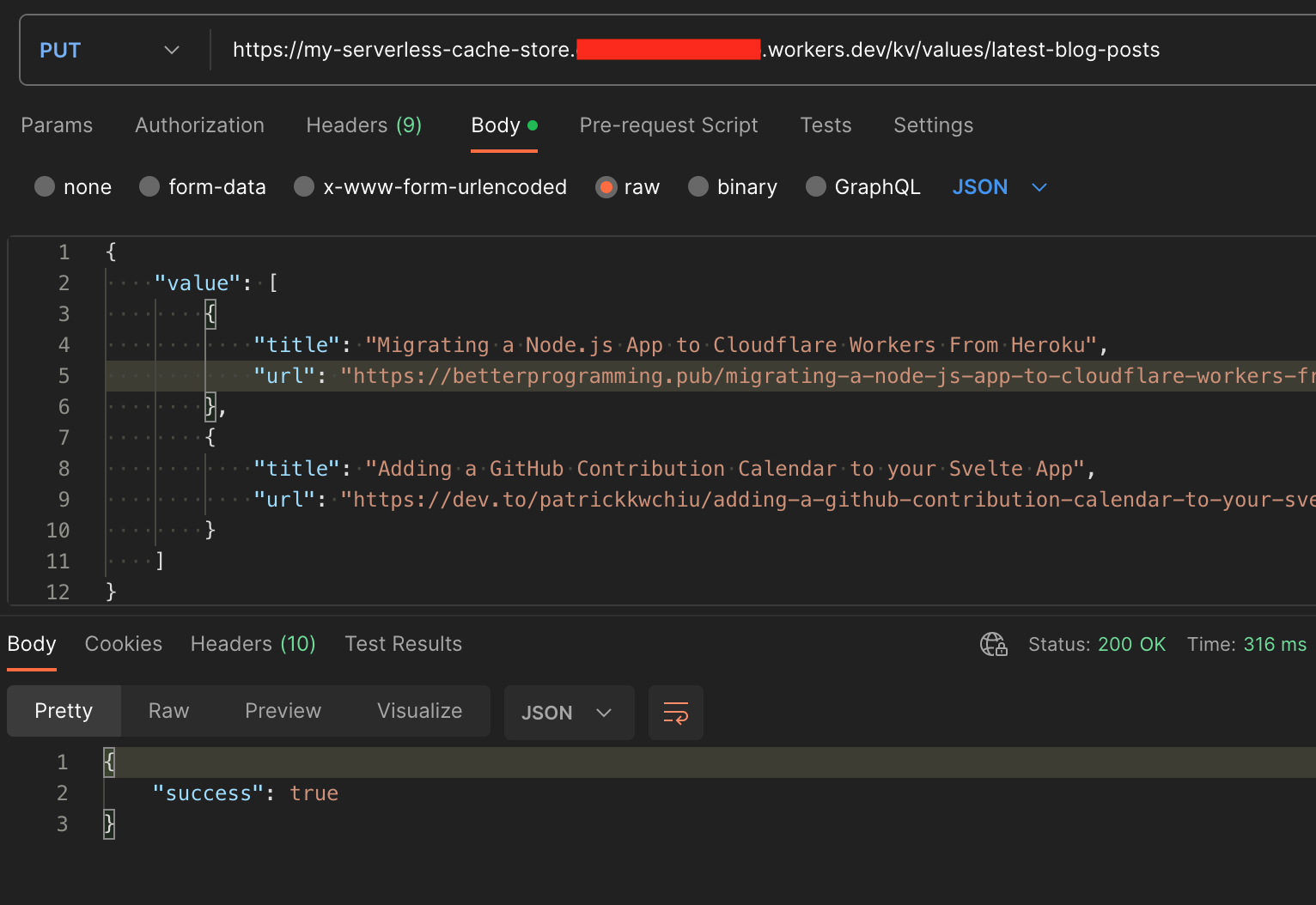Click the "success" key in response
Viewport: 1316px width, 905px height.
coord(209,793)
